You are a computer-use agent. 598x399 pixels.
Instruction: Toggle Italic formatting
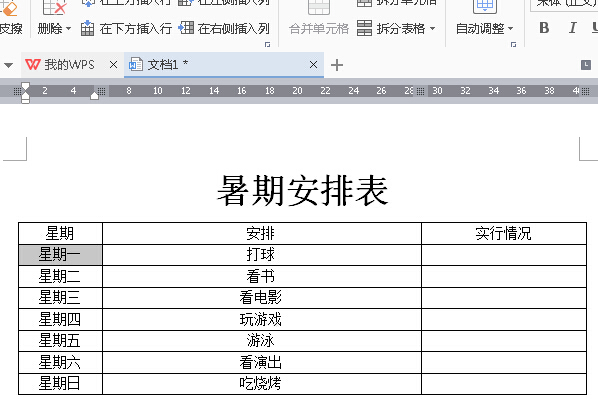pos(572,28)
